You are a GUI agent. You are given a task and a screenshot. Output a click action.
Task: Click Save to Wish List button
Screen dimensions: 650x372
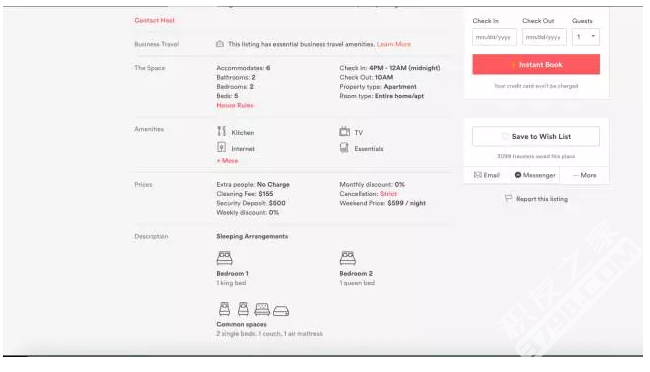click(x=536, y=136)
